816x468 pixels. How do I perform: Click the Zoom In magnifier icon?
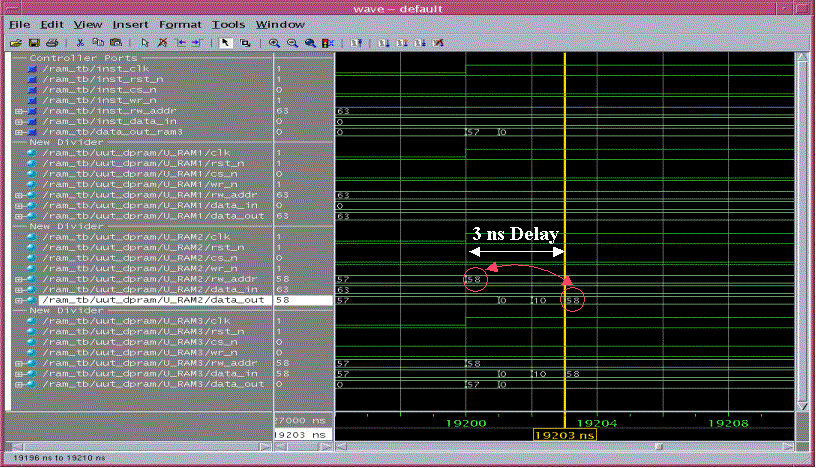(274, 43)
